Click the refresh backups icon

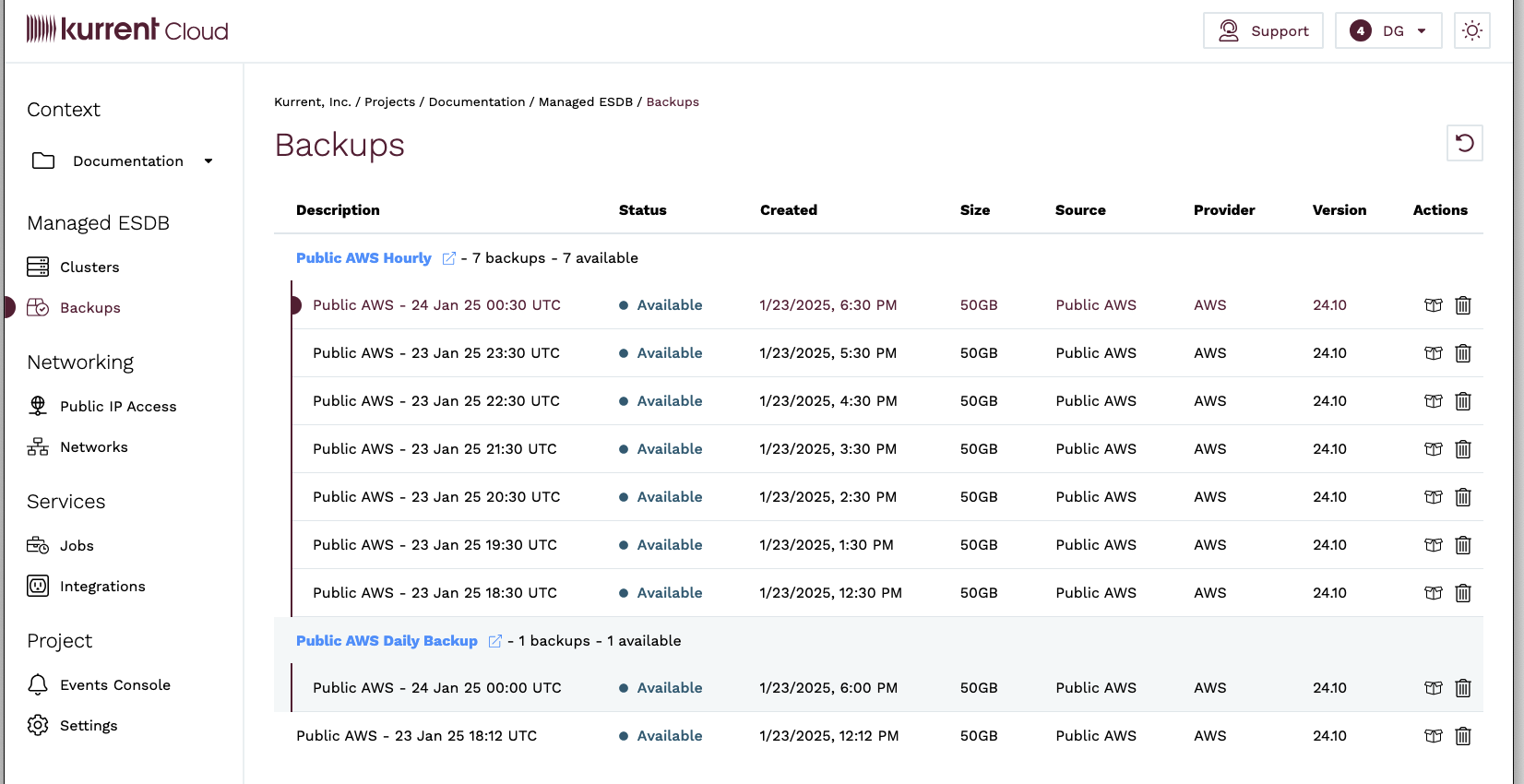pos(1464,143)
